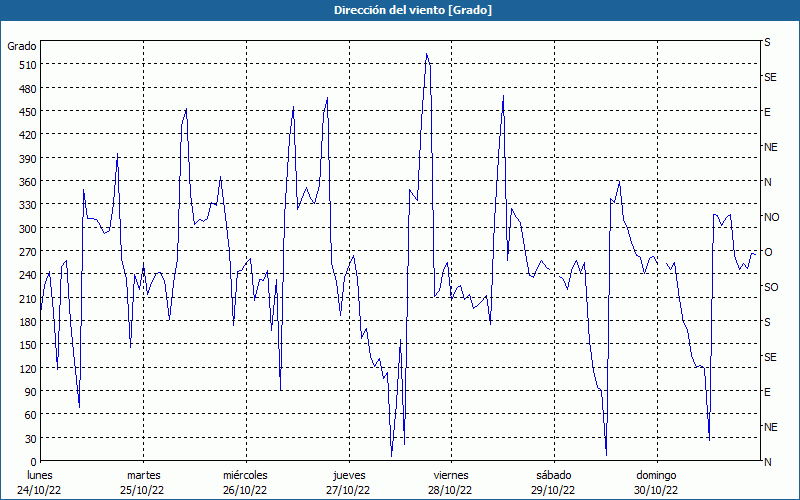
Task: Pick the date 24/10/22
Action: click(x=39, y=490)
